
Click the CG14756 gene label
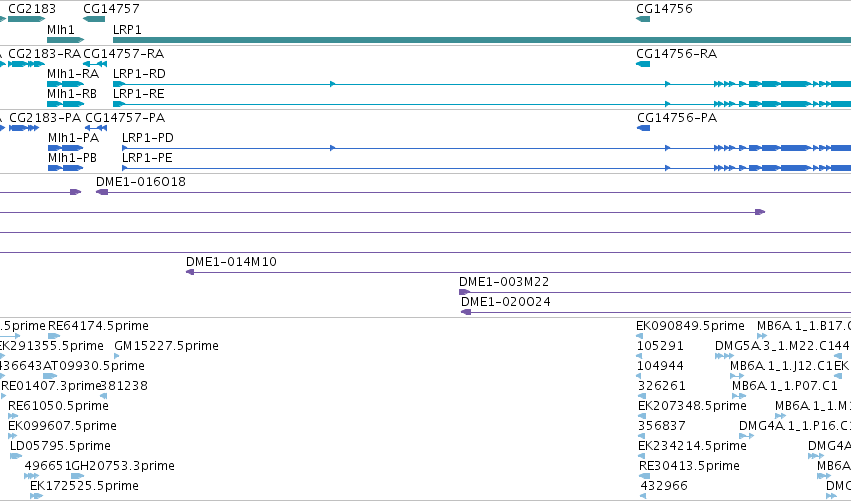tap(664, 9)
